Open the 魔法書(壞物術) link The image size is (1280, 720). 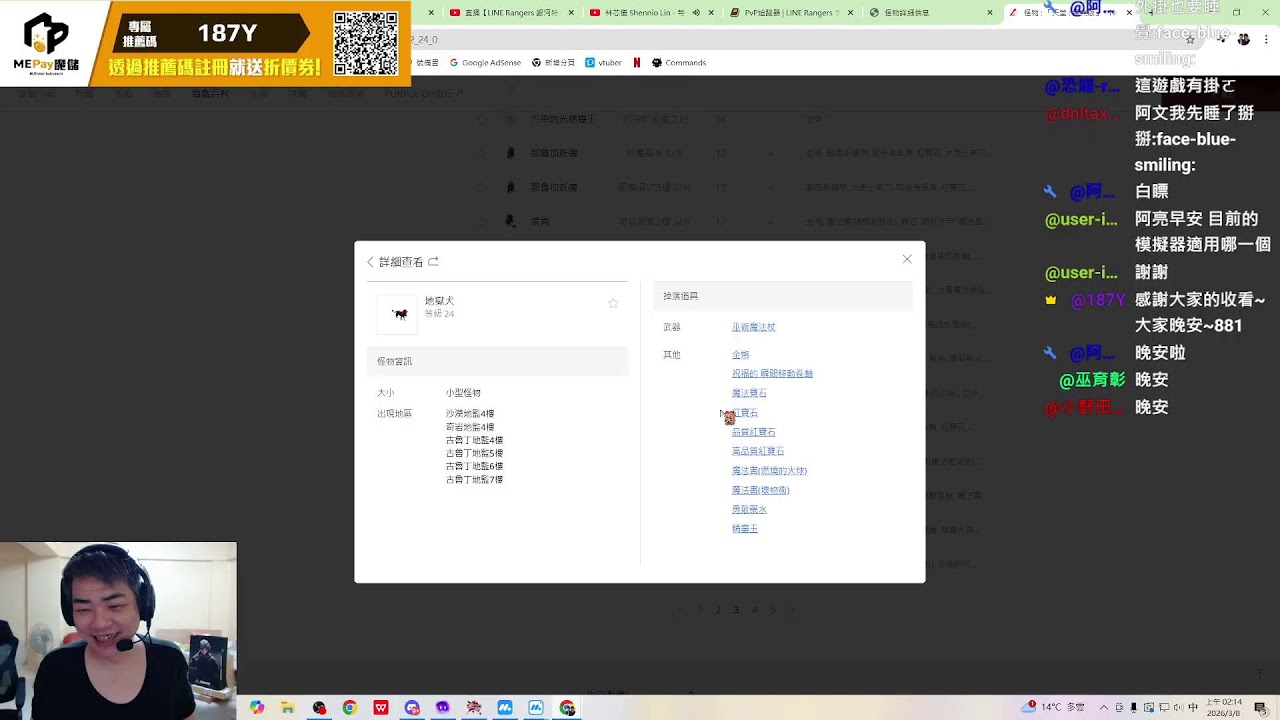pos(760,490)
